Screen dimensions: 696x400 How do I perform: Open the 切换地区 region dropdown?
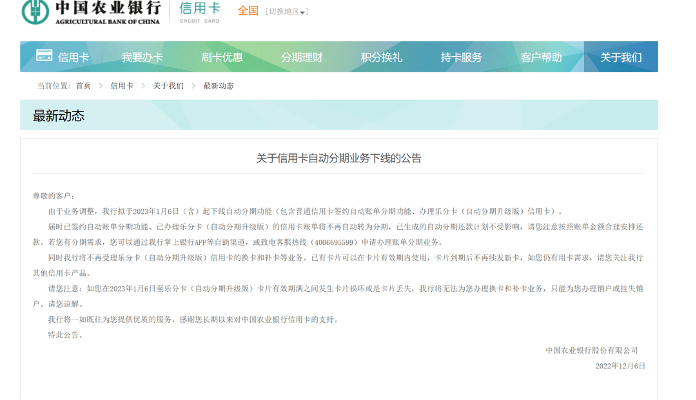pos(287,12)
